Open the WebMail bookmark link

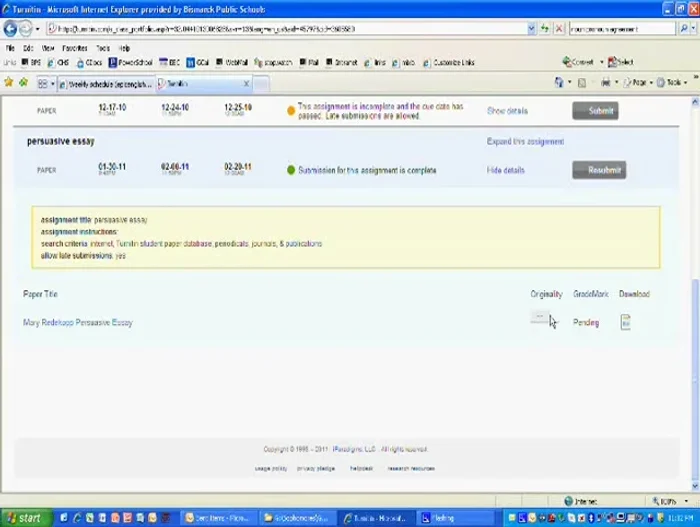[232, 62]
